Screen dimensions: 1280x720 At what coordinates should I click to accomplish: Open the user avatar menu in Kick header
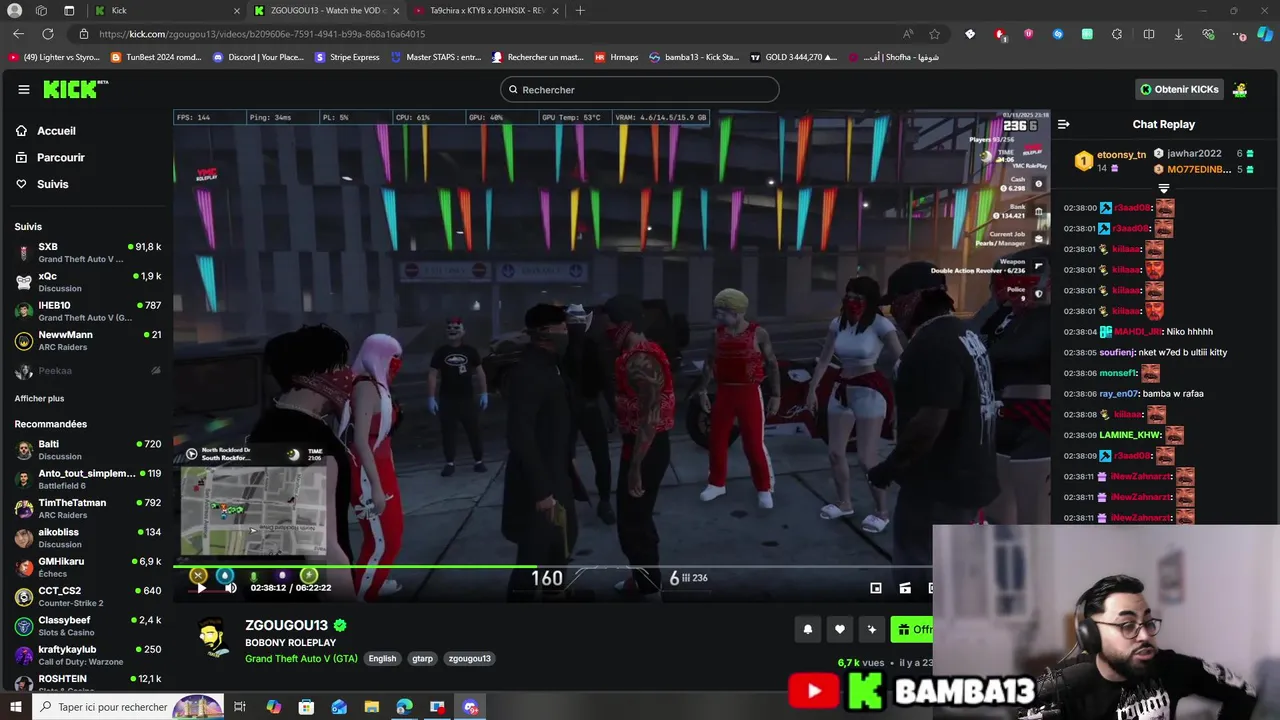[1240, 89]
